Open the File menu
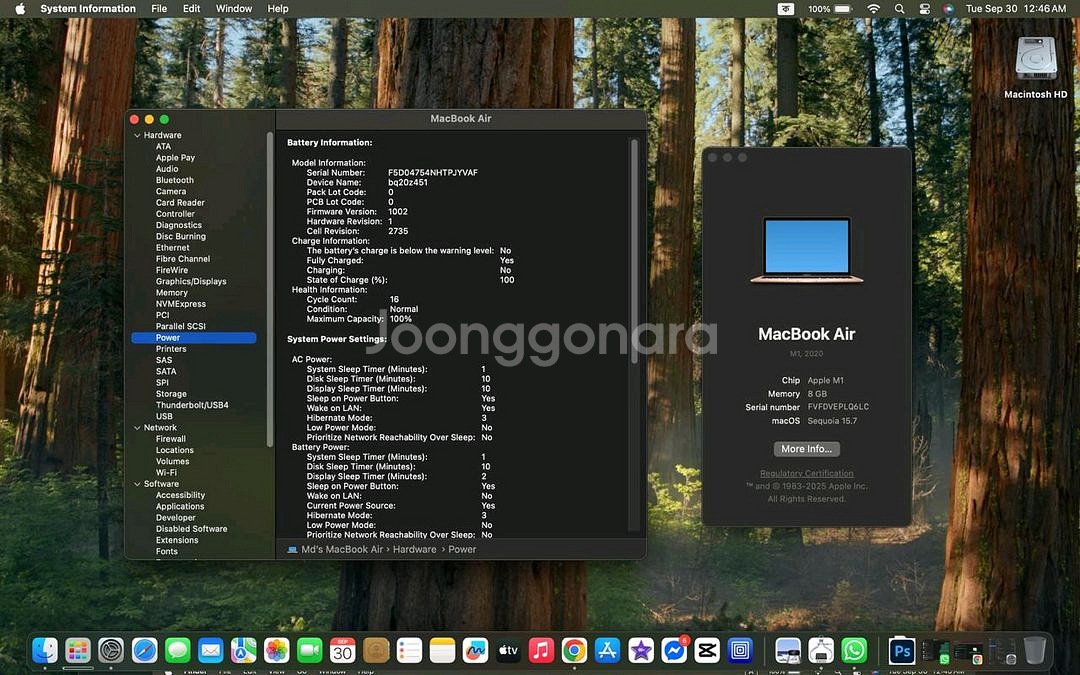 [x=159, y=9]
